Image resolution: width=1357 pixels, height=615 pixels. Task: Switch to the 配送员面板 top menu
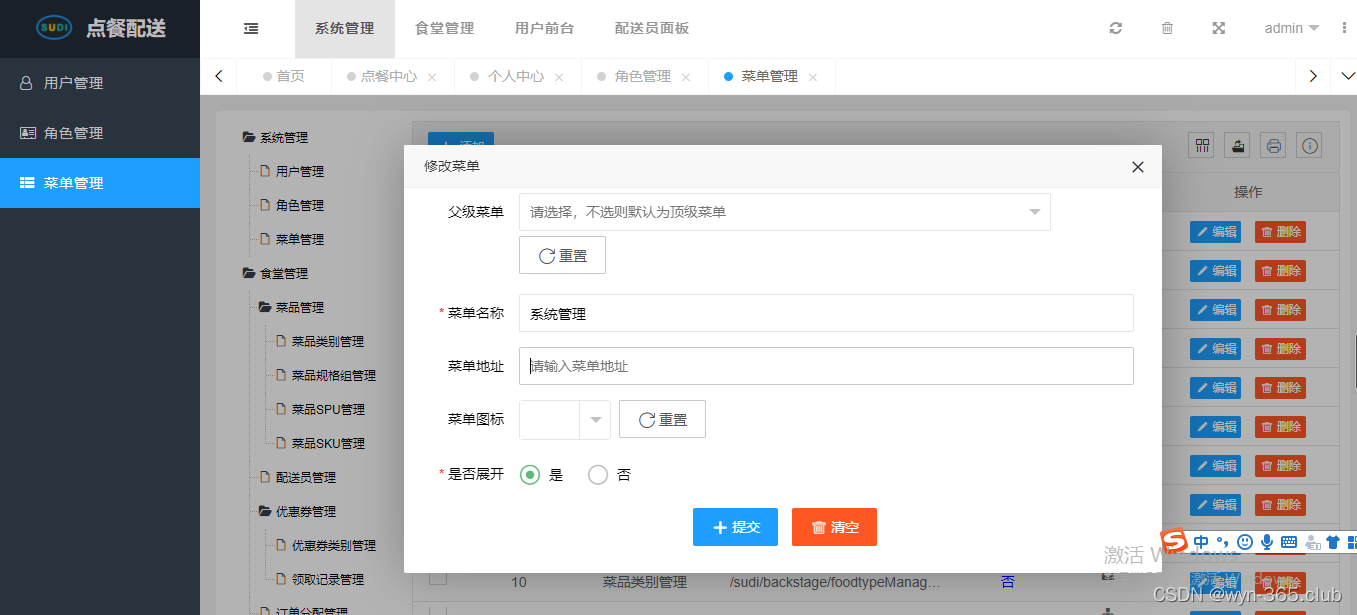click(x=652, y=29)
